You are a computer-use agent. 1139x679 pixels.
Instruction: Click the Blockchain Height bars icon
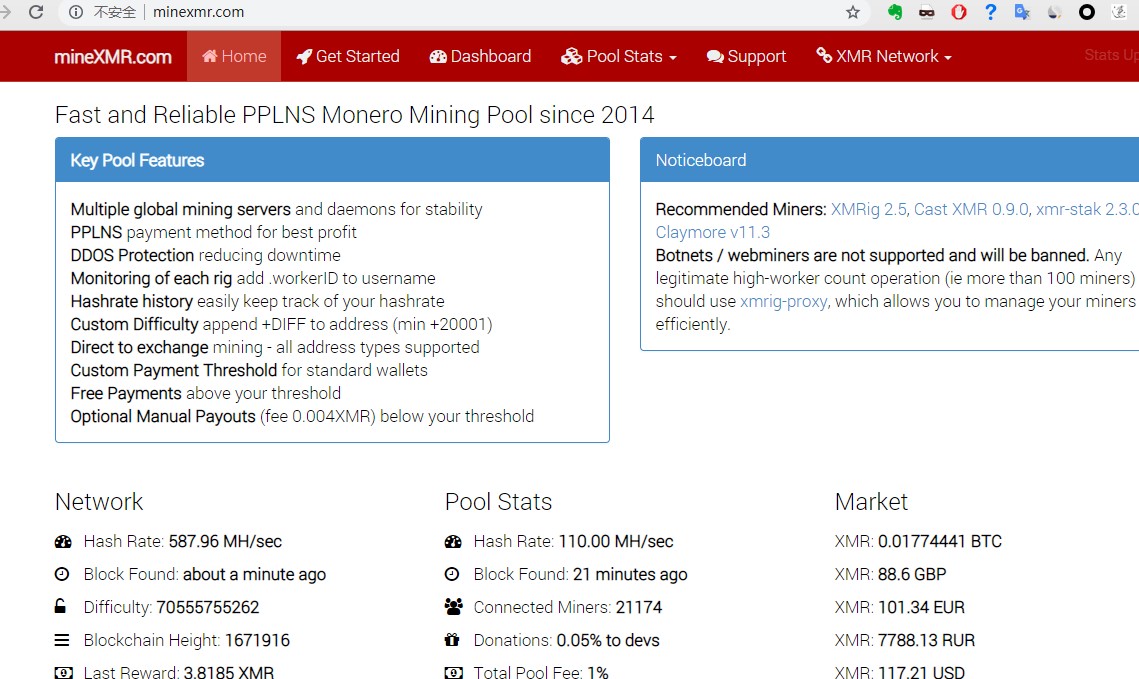(x=62, y=640)
